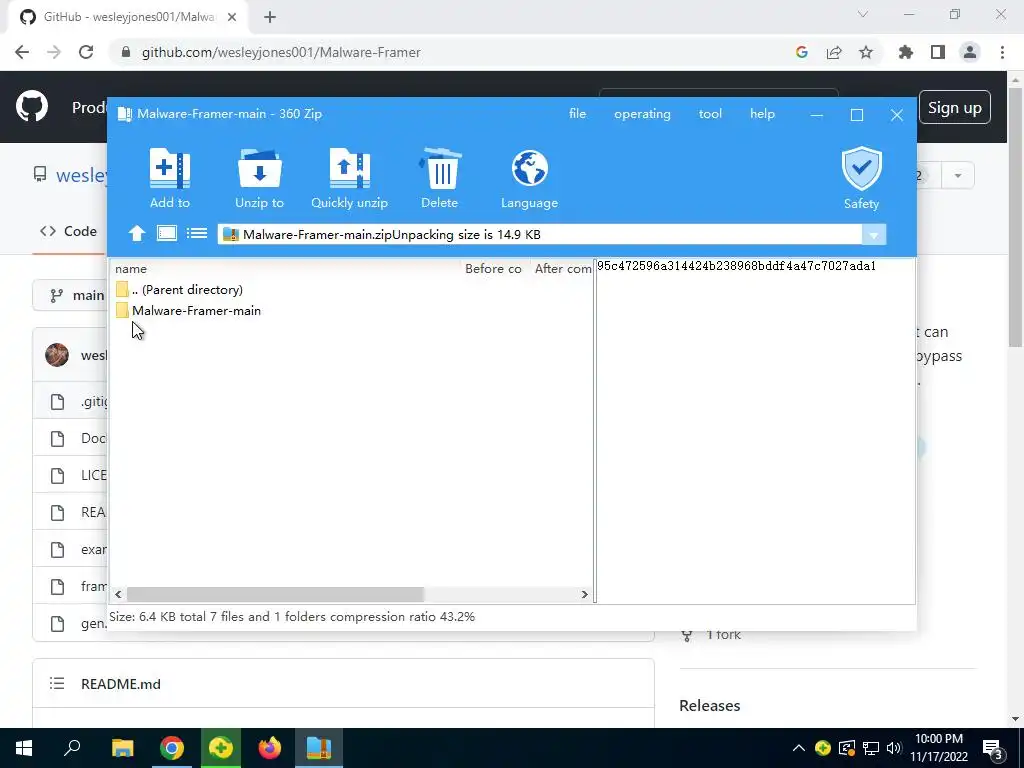Open the Code tab on GitHub

tap(69, 231)
